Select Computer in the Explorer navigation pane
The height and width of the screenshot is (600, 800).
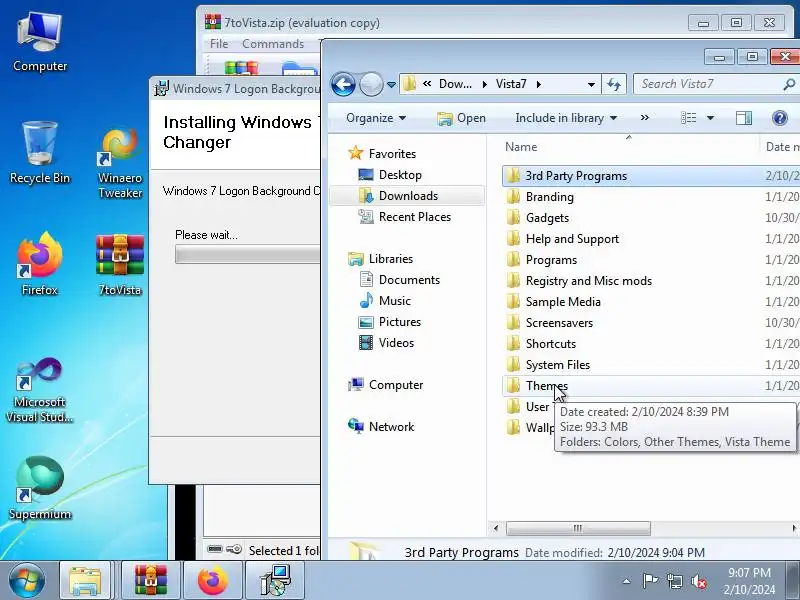pos(396,385)
